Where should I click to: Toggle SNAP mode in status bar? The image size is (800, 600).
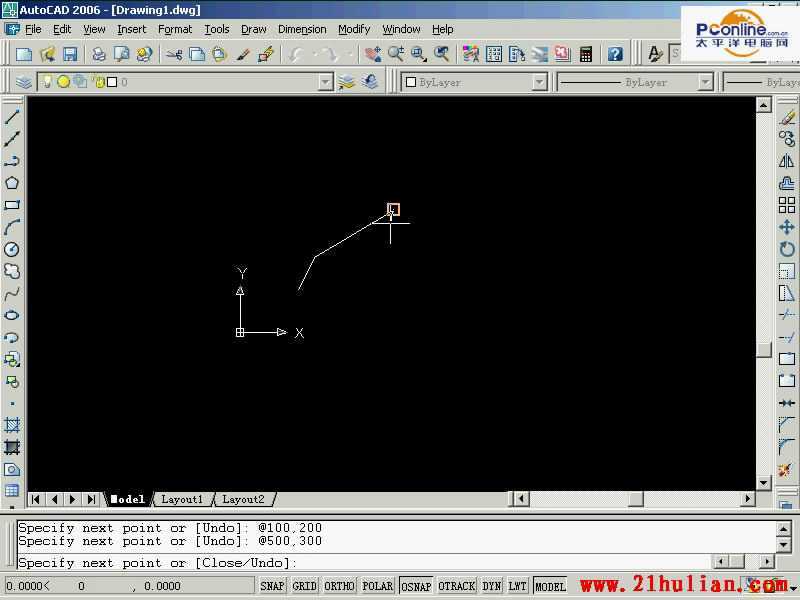(272, 586)
